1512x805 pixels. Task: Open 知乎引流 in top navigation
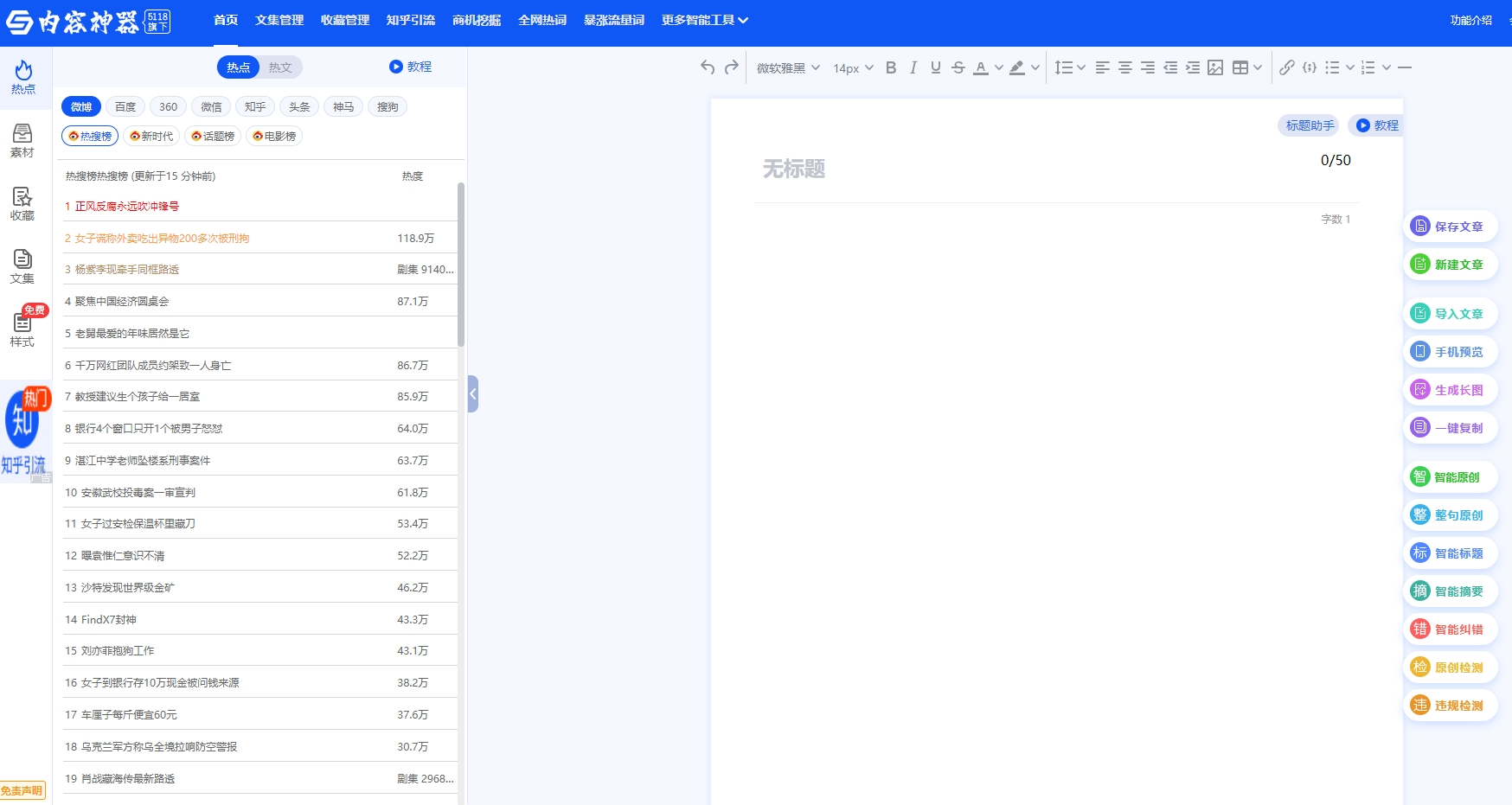pyautogui.click(x=411, y=20)
